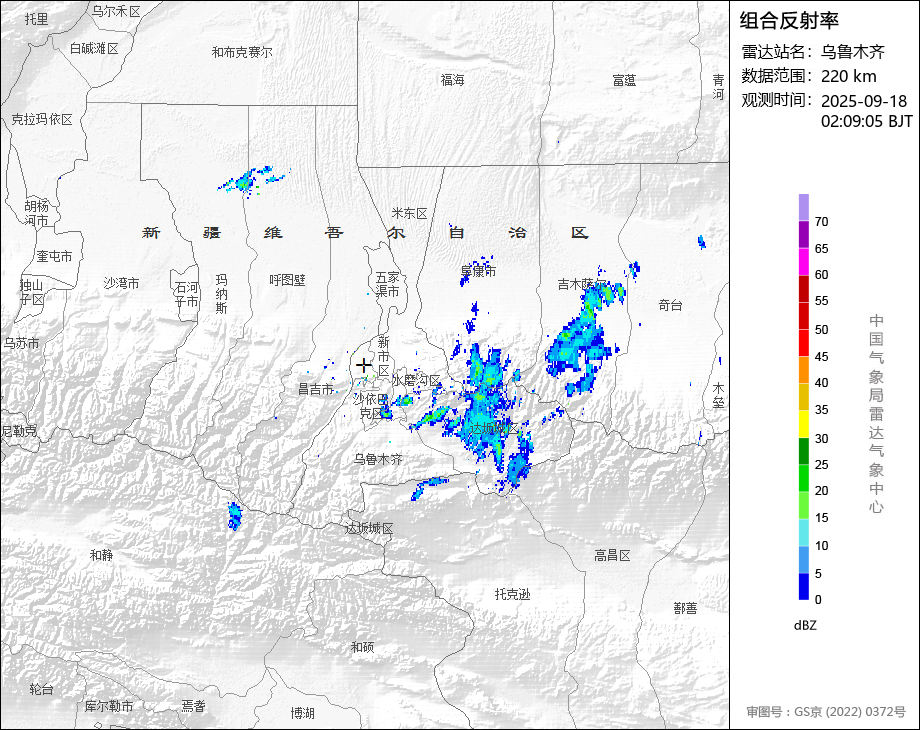The image size is (920, 730).
Task: Click the legend tick label 45
Action: pyautogui.click(x=821, y=357)
